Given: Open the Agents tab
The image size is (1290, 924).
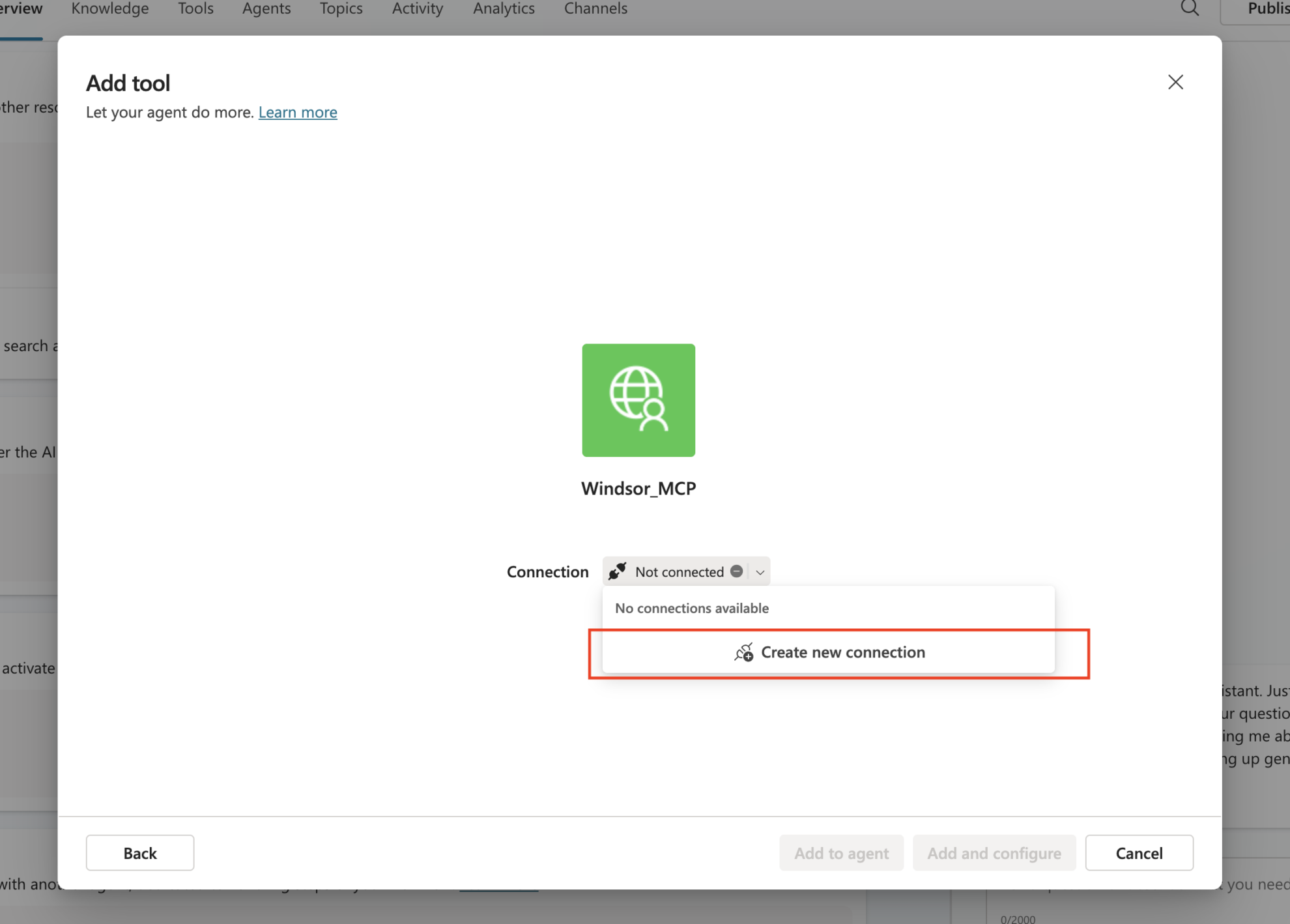Looking at the screenshot, I should [266, 9].
